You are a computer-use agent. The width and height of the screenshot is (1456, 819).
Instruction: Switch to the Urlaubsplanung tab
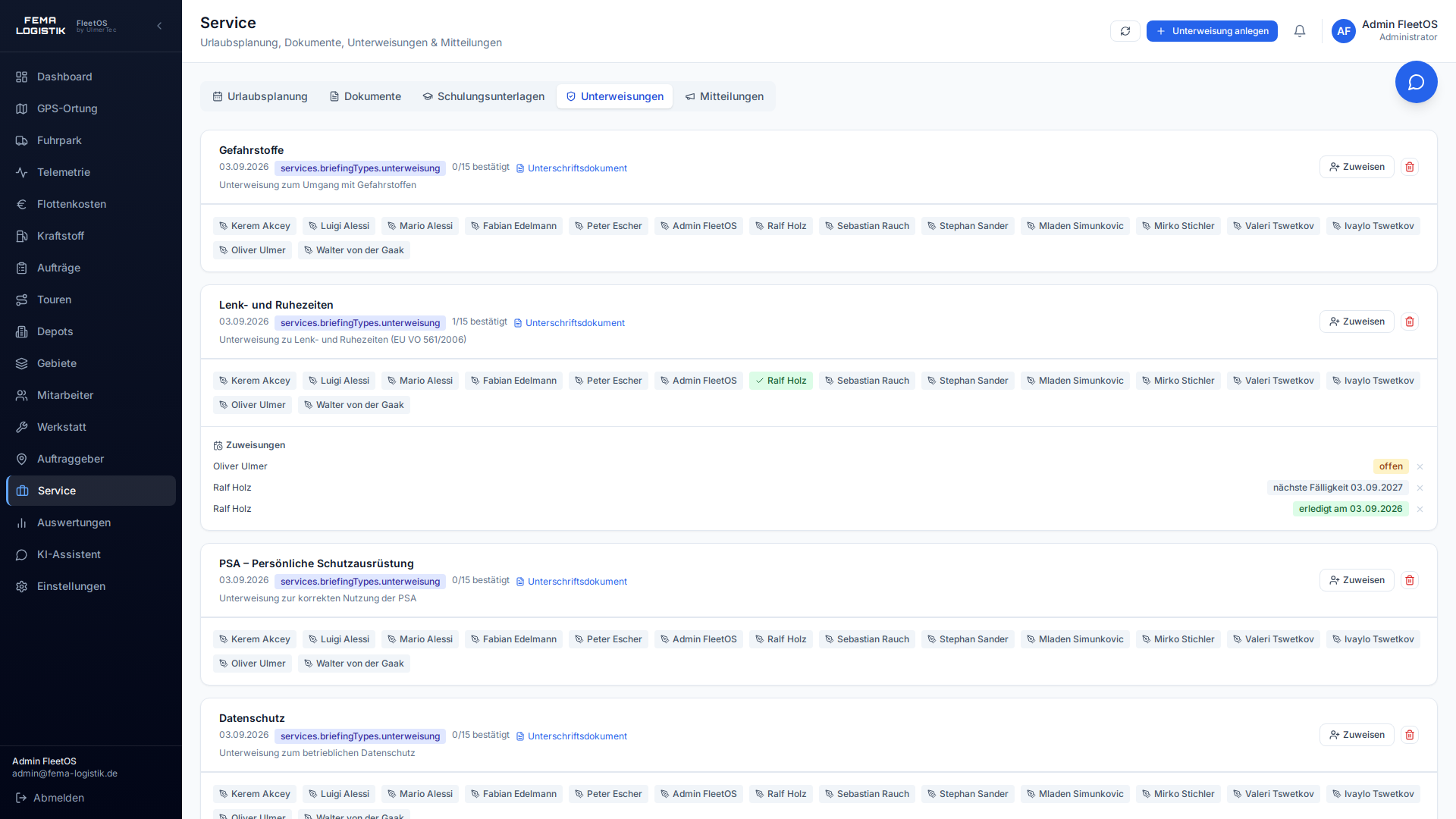click(x=260, y=96)
